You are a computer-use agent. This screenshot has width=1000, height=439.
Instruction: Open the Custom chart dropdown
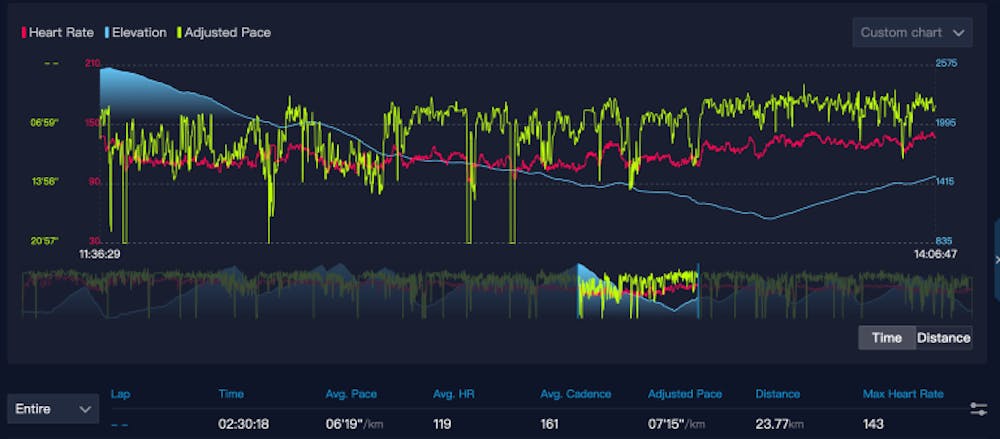911,32
